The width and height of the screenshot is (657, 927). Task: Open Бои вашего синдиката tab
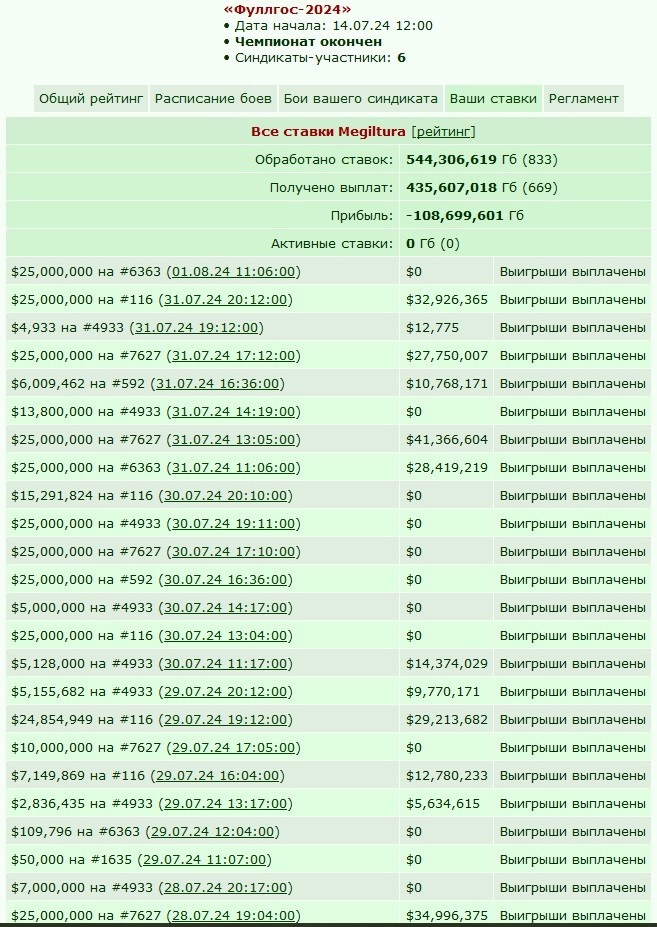coord(360,99)
